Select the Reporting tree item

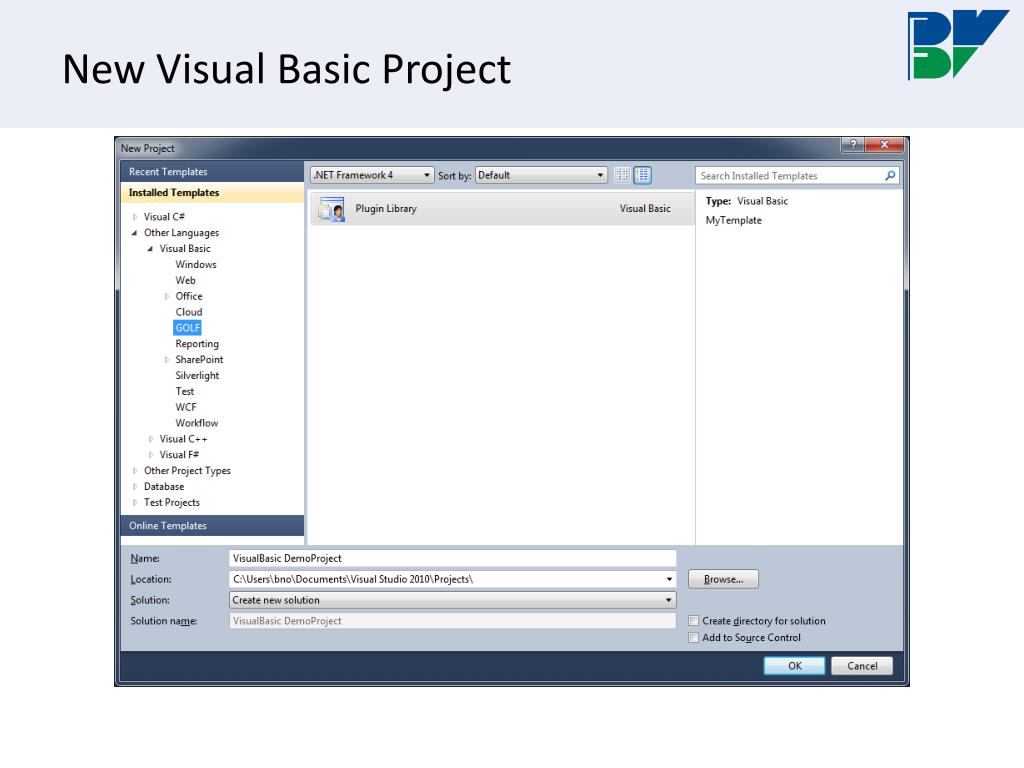pyautogui.click(x=197, y=344)
